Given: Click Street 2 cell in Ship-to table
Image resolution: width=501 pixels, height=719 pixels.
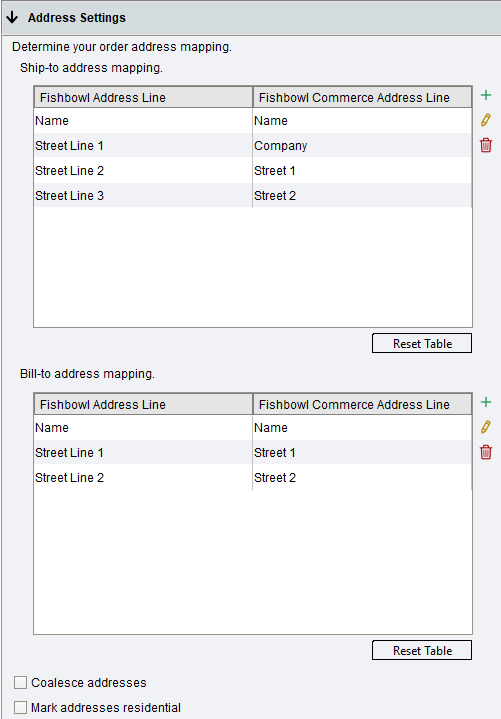Looking at the screenshot, I should click(x=362, y=196).
